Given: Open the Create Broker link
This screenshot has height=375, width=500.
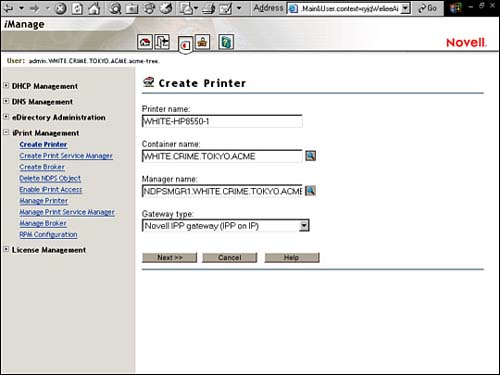Looking at the screenshot, I should click(x=42, y=167).
